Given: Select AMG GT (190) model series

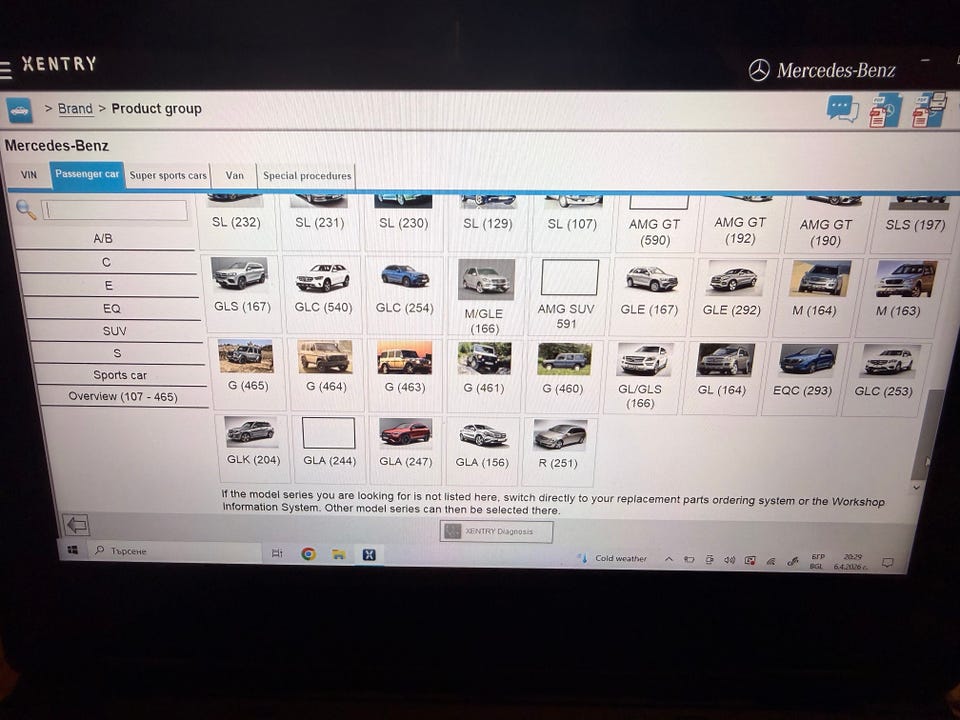Looking at the screenshot, I should click(x=825, y=225).
